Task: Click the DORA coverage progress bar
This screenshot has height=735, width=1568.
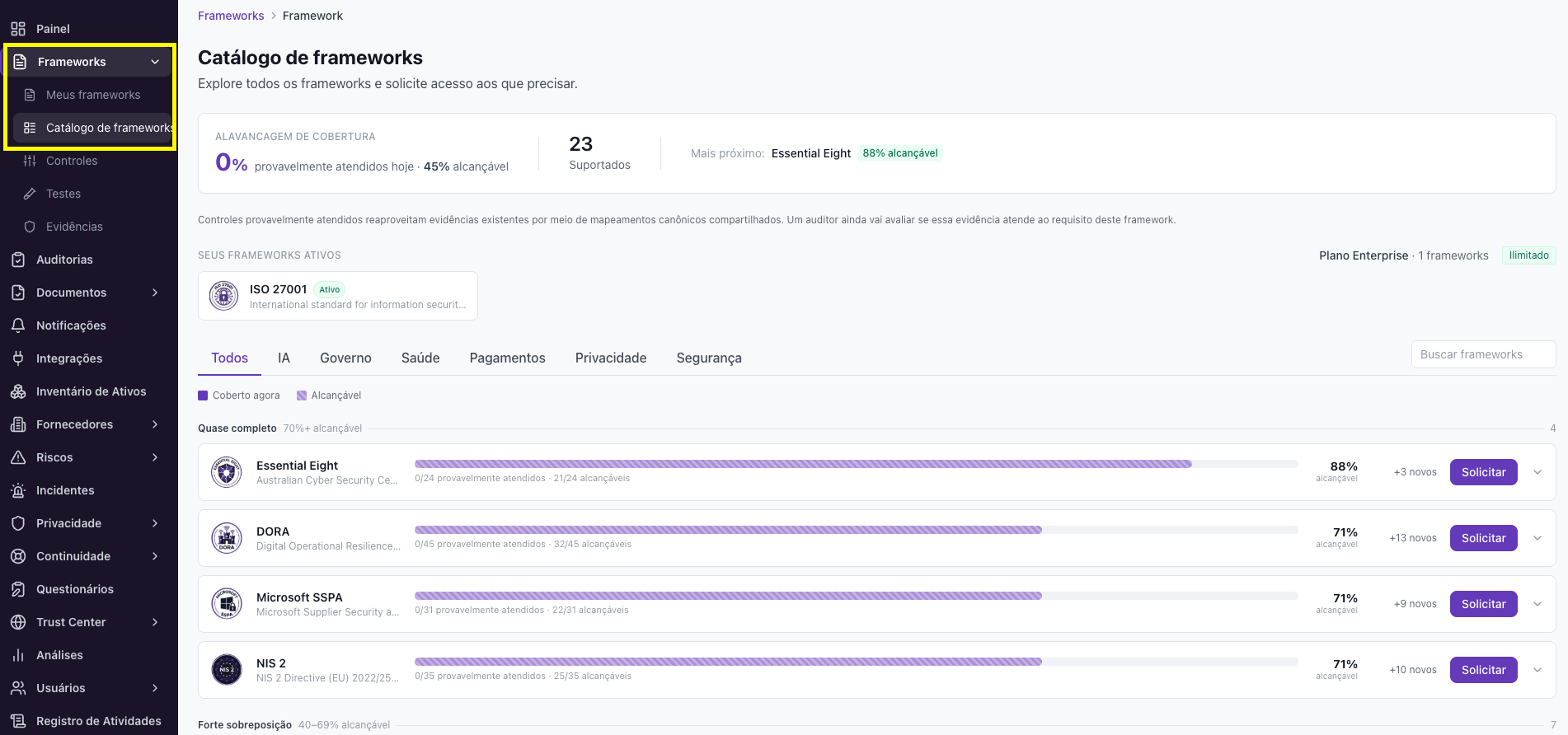Action: (x=856, y=530)
